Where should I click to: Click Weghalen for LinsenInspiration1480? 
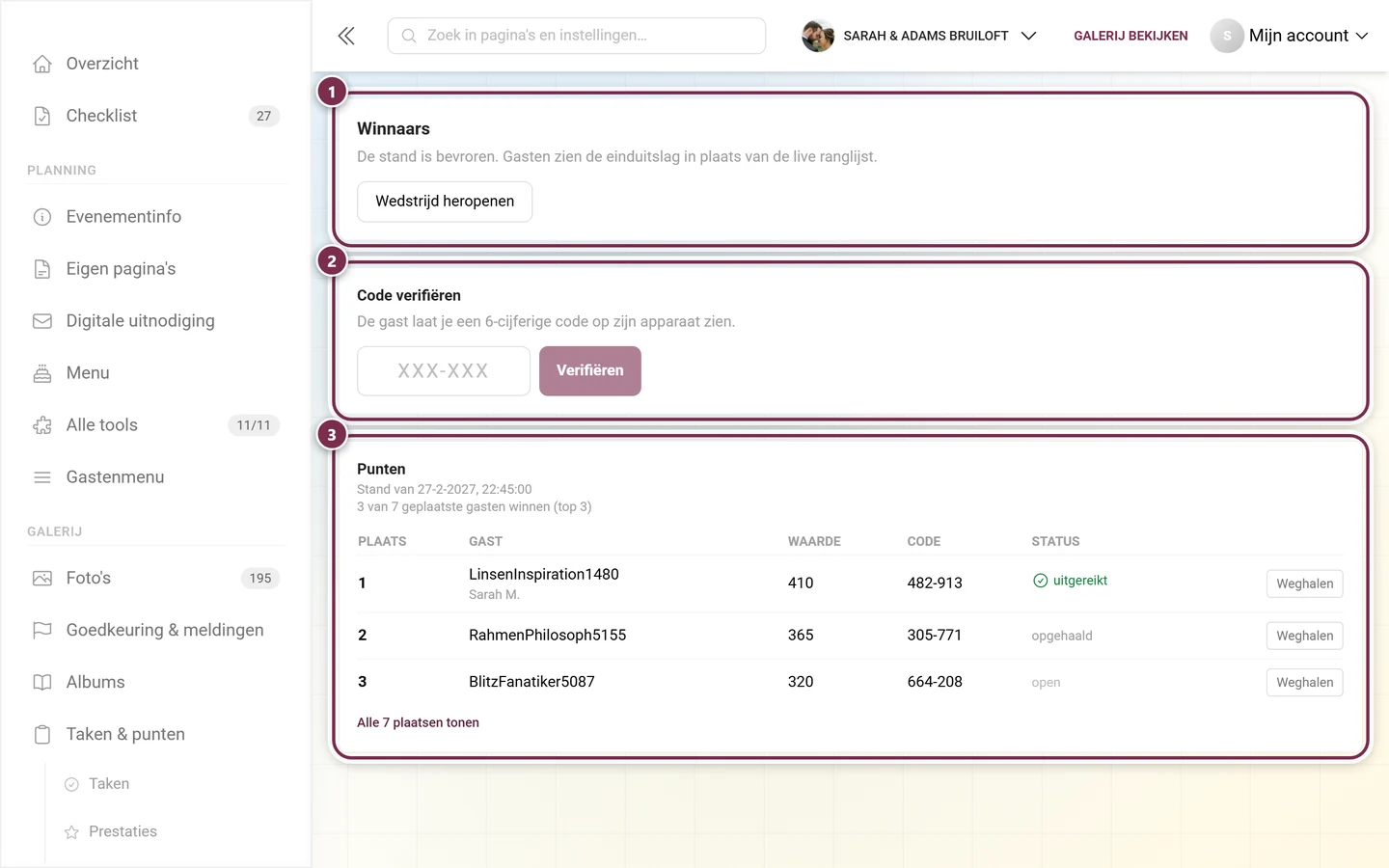[x=1304, y=583]
